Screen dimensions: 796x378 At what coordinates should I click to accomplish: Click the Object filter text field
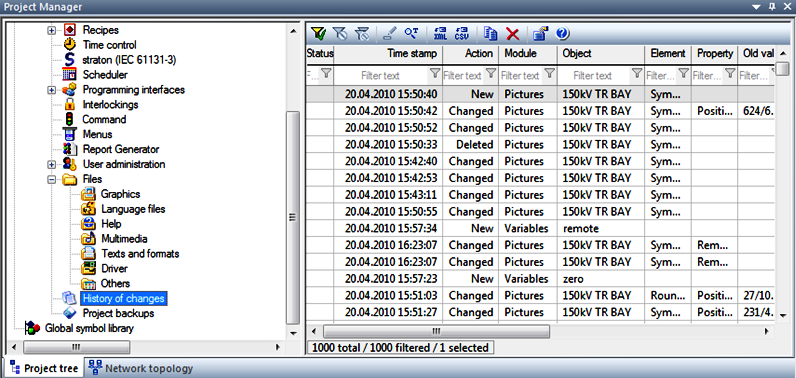click(x=593, y=76)
